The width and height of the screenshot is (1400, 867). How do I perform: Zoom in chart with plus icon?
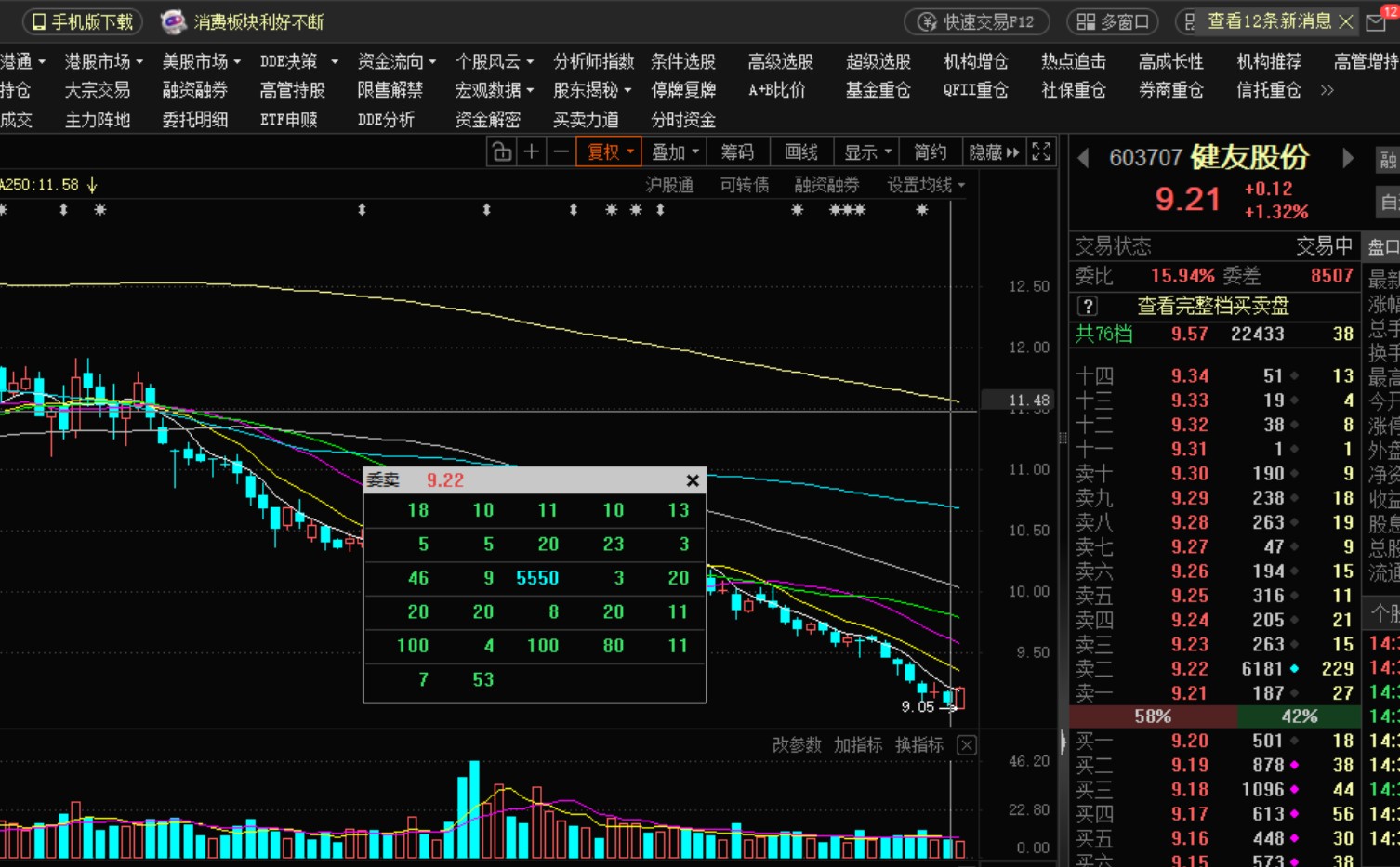(532, 151)
